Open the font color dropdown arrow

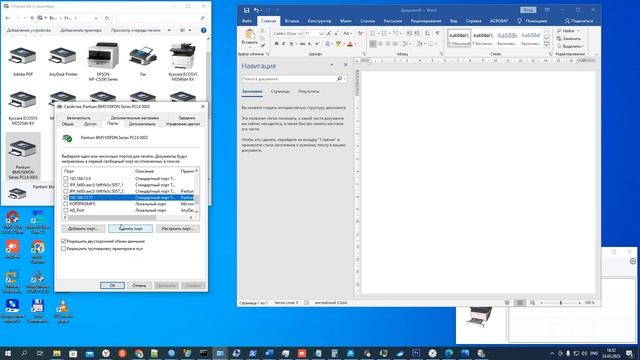pos(356,44)
